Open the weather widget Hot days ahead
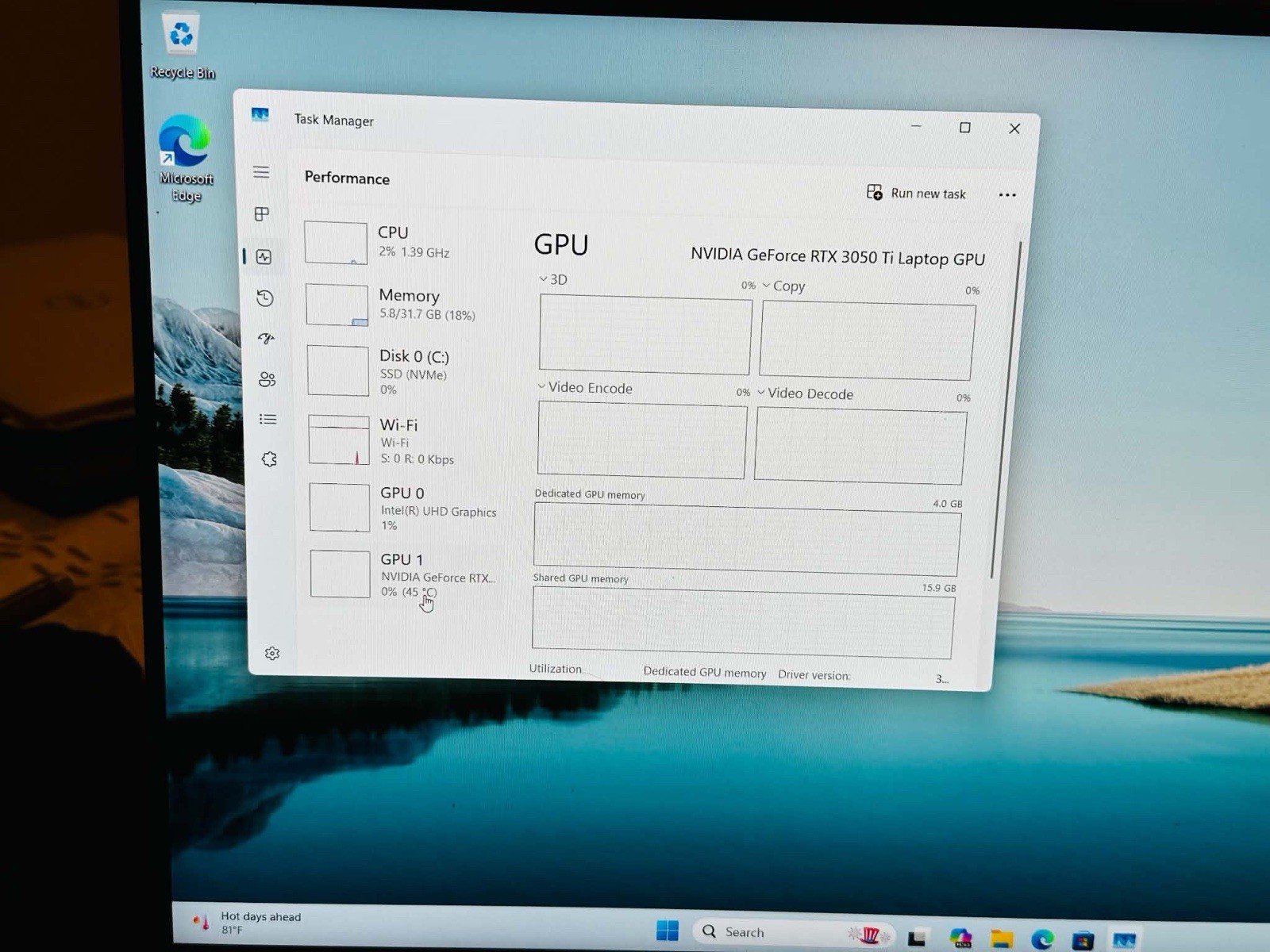The width and height of the screenshot is (1270, 952). tap(248, 923)
